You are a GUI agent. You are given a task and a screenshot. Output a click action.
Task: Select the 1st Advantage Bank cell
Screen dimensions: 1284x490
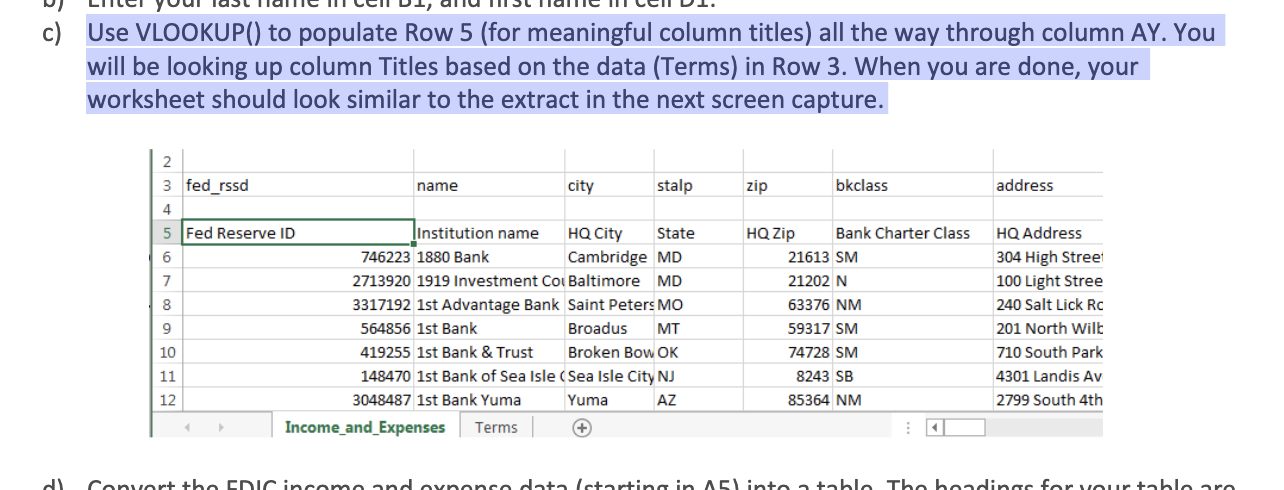pyautogui.click(x=489, y=305)
